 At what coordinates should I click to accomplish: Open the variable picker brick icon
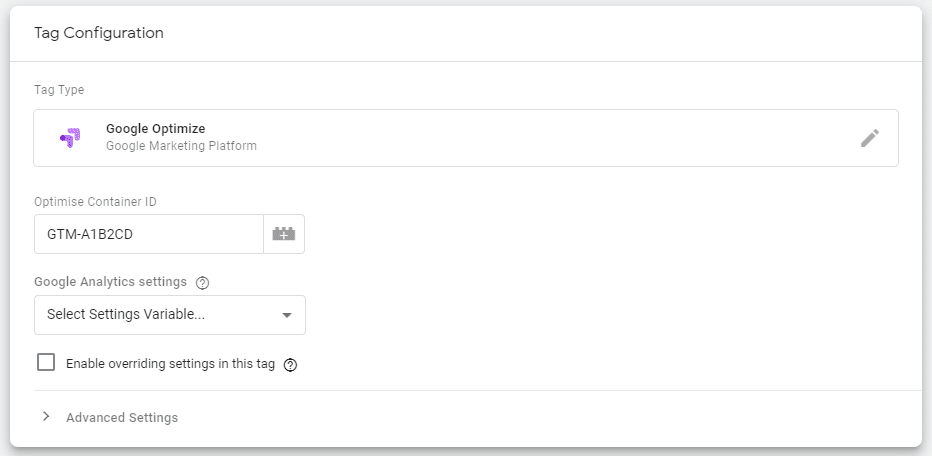click(x=284, y=234)
